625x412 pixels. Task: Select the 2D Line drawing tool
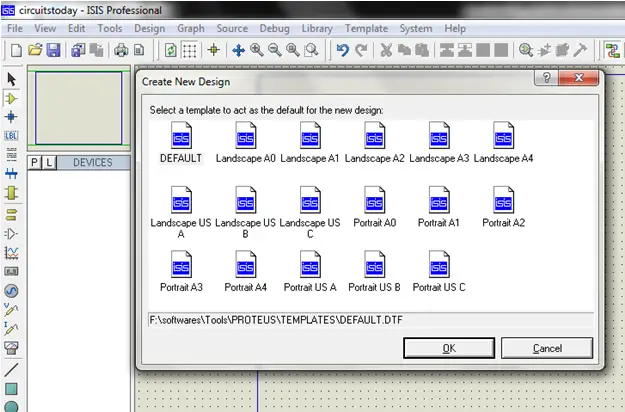pos(11,370)
